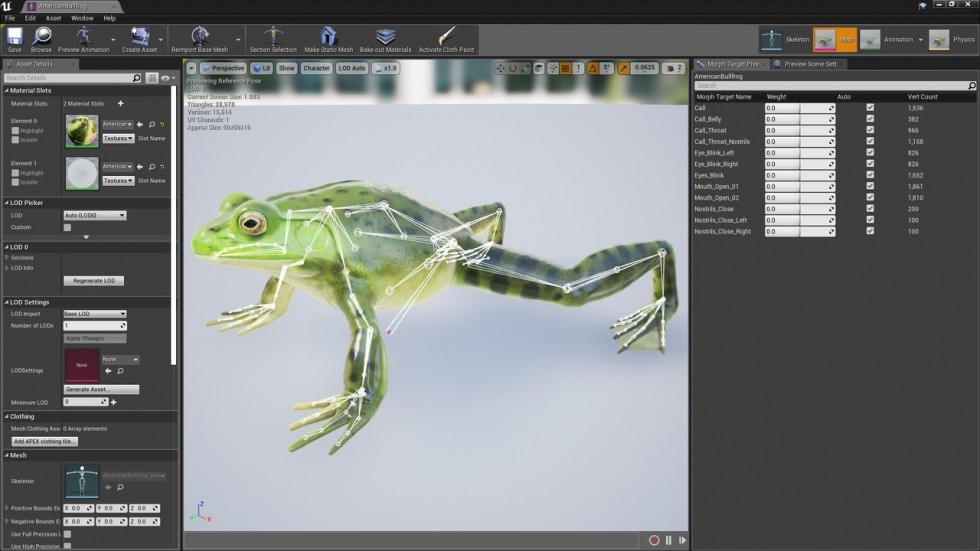Click Add APEX clothing file button
This screenshot has height=551, width=980.
[44, 442]
